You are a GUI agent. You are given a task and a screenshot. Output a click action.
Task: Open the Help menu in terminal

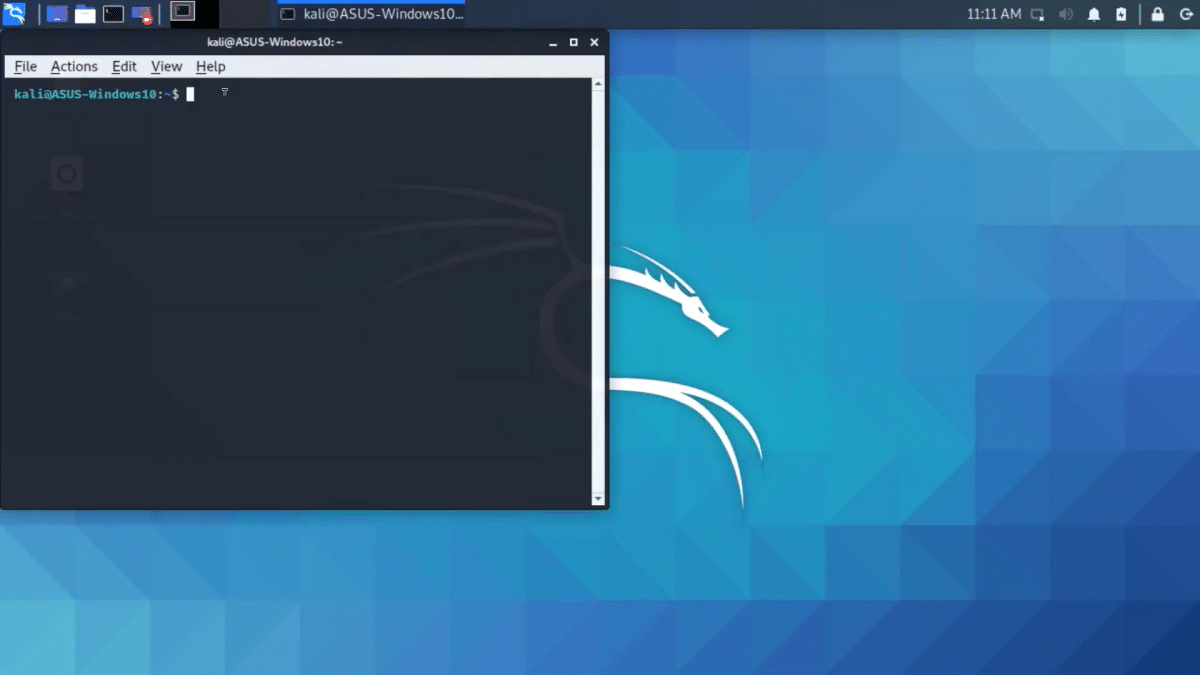(x=210, y=66)
